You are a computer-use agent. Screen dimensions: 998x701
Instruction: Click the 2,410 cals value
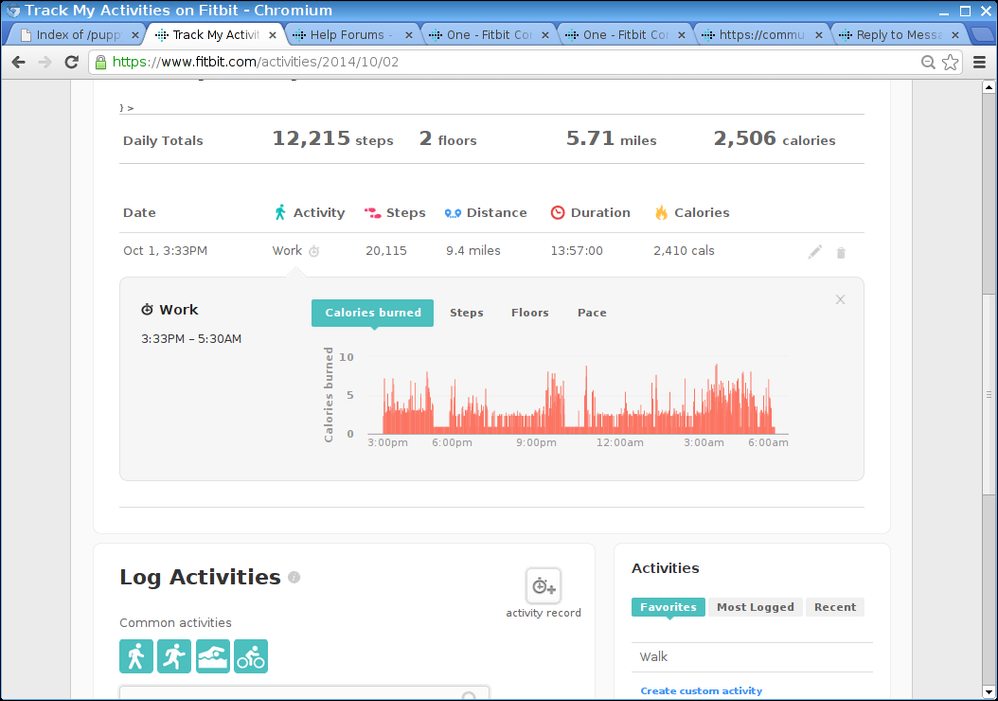(684, 251)
